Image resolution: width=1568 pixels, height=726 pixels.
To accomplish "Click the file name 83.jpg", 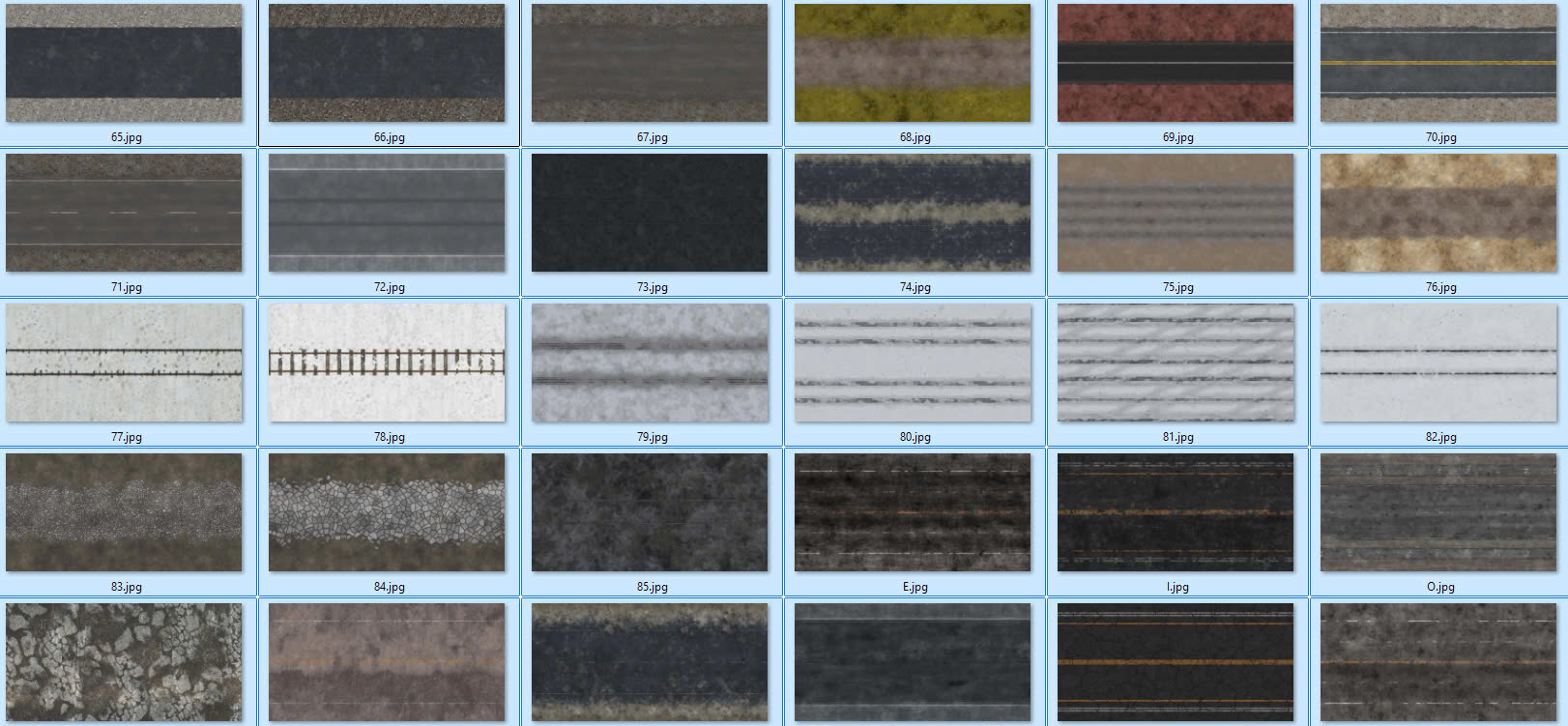I will pos(127,587).
